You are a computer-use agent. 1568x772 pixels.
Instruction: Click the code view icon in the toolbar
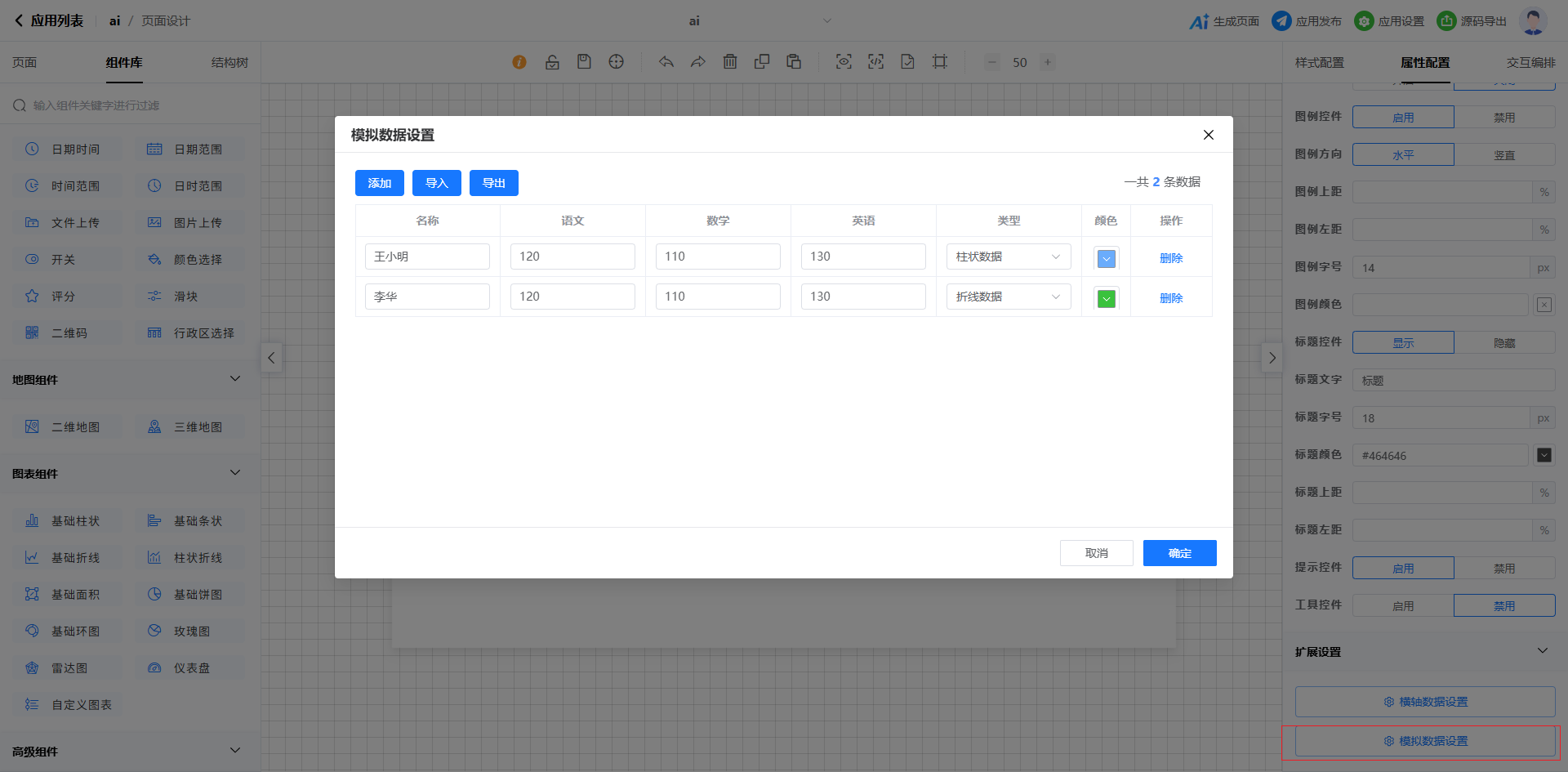point(875,62)
